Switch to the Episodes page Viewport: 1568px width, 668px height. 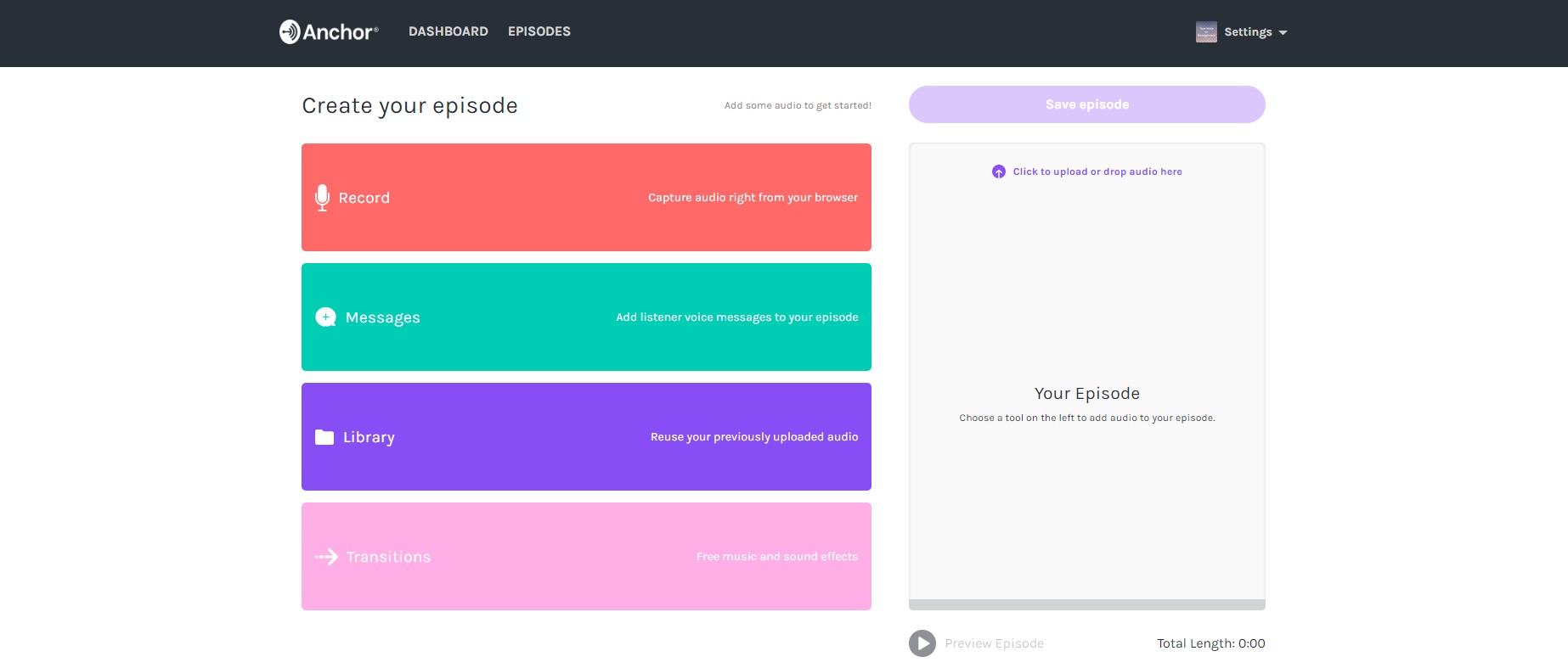tap(539, 31)
